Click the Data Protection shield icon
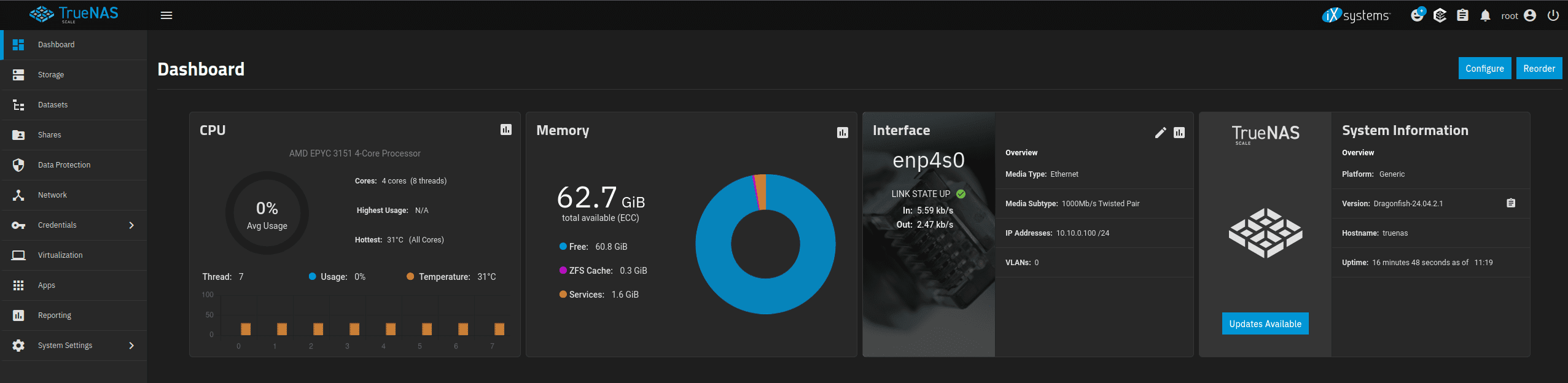1568x383 pixels. click(18, 165)
